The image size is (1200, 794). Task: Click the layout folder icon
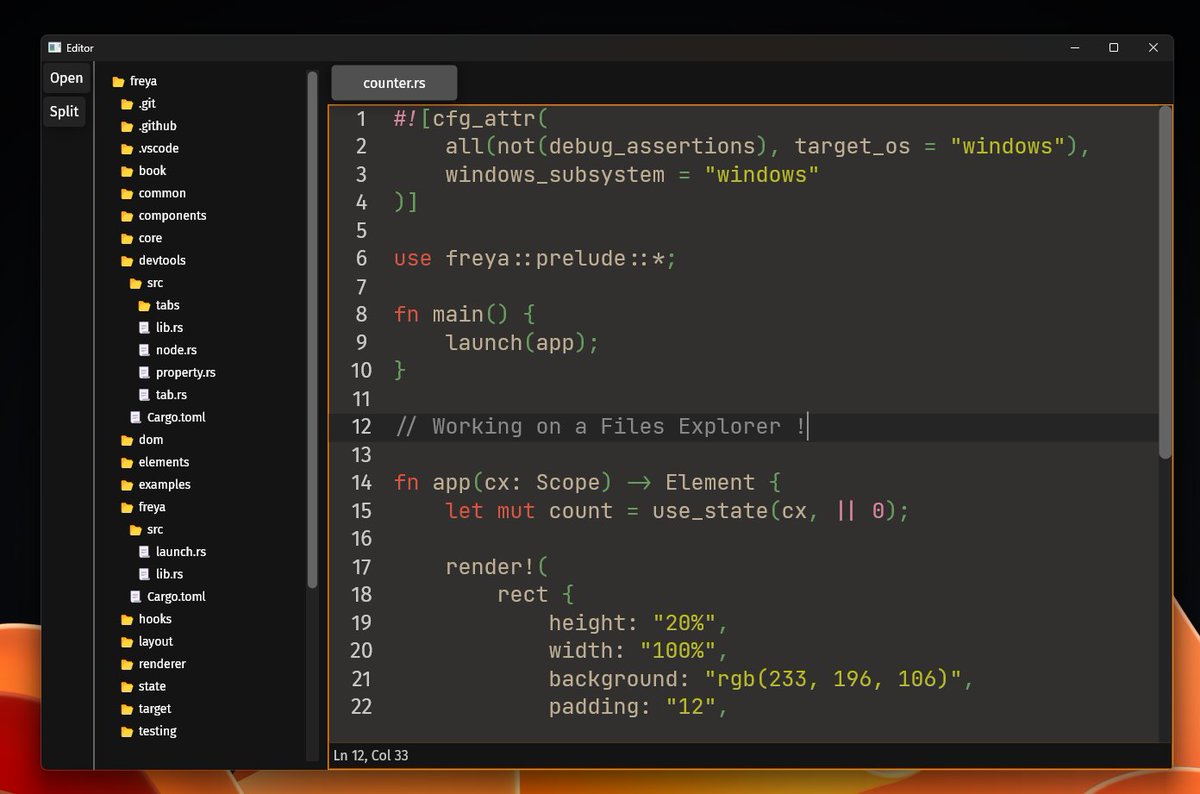pyautogui.click(x=127, y=642)
